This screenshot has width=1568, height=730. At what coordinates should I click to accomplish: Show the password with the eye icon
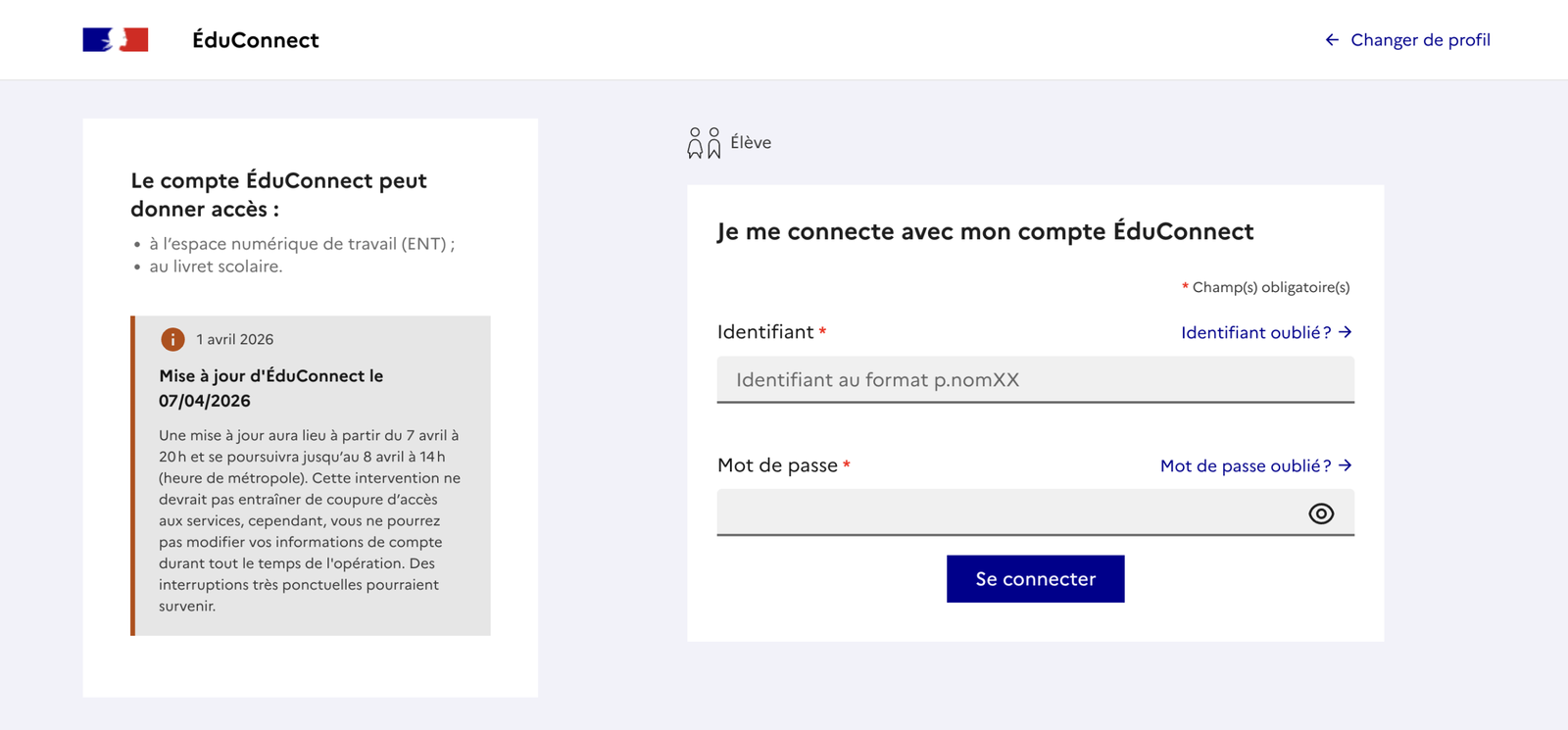(x=1320, y=513)
